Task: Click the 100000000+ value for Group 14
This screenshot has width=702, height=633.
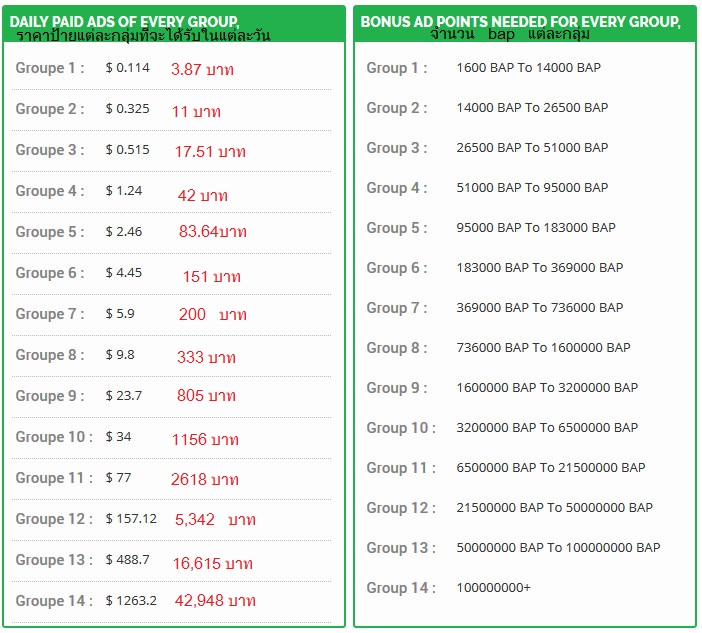Action: click(x=493, y=588)
